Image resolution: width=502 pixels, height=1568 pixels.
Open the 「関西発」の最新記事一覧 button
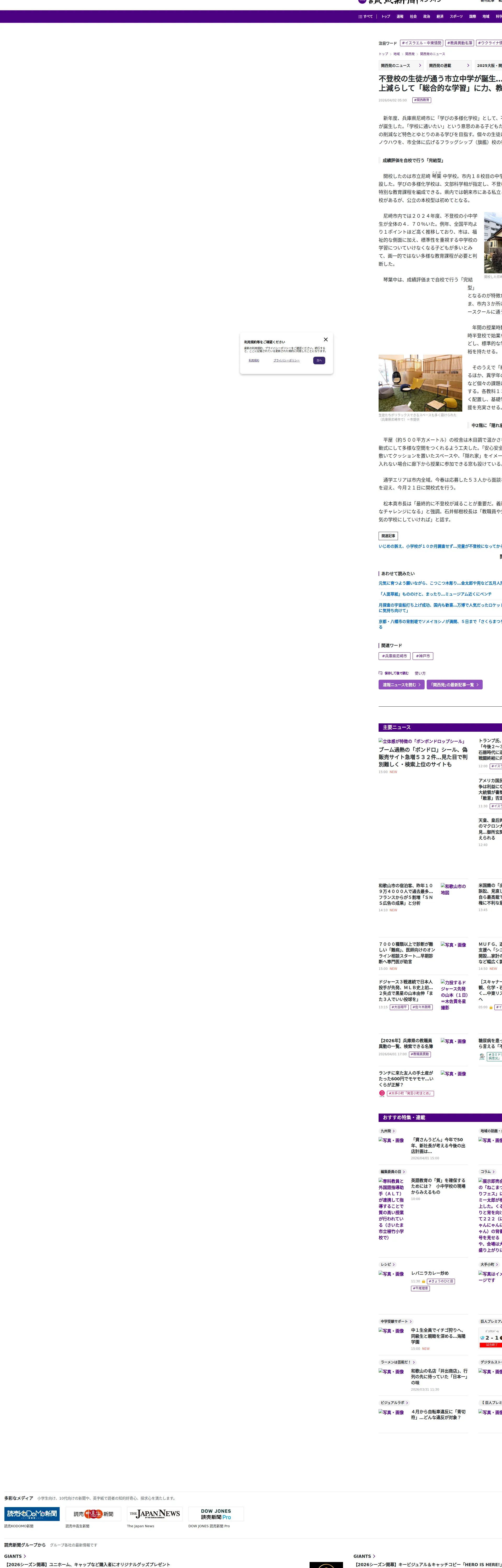click(x=454, y=685)
